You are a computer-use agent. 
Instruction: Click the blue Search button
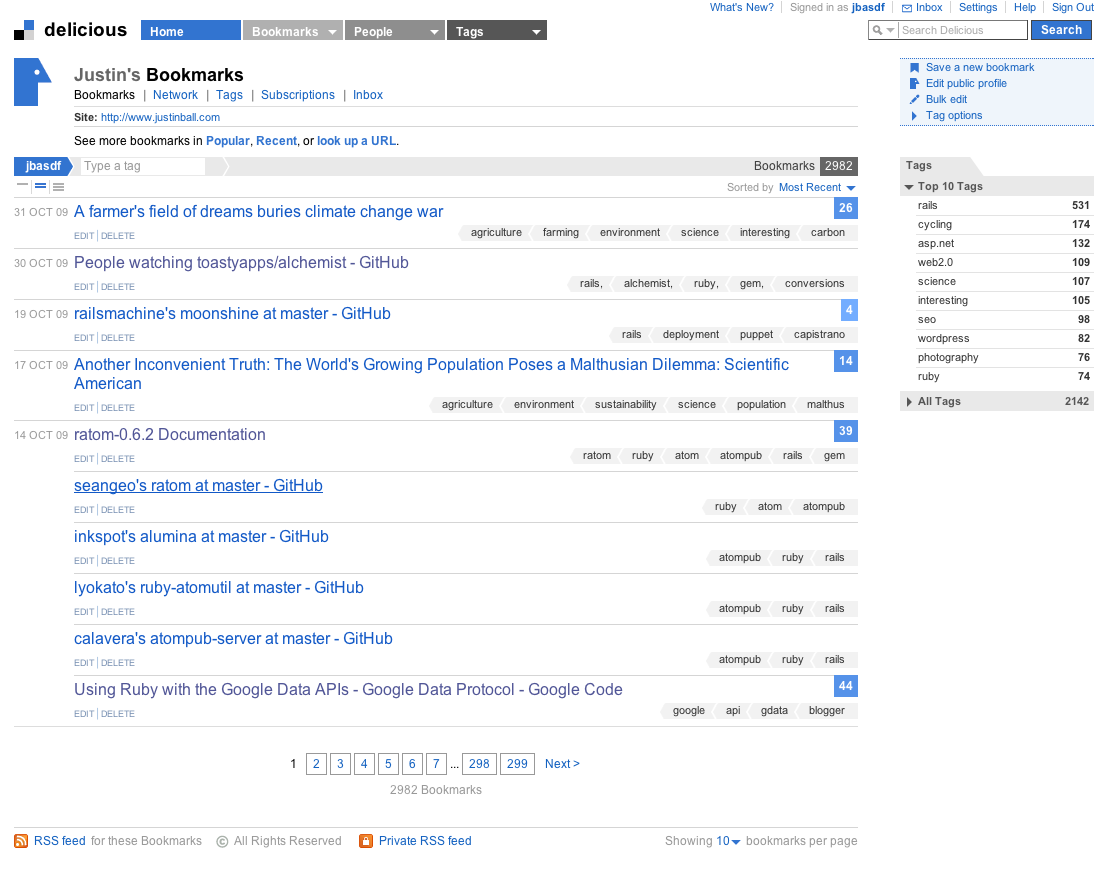click(x=1061, y=30)
